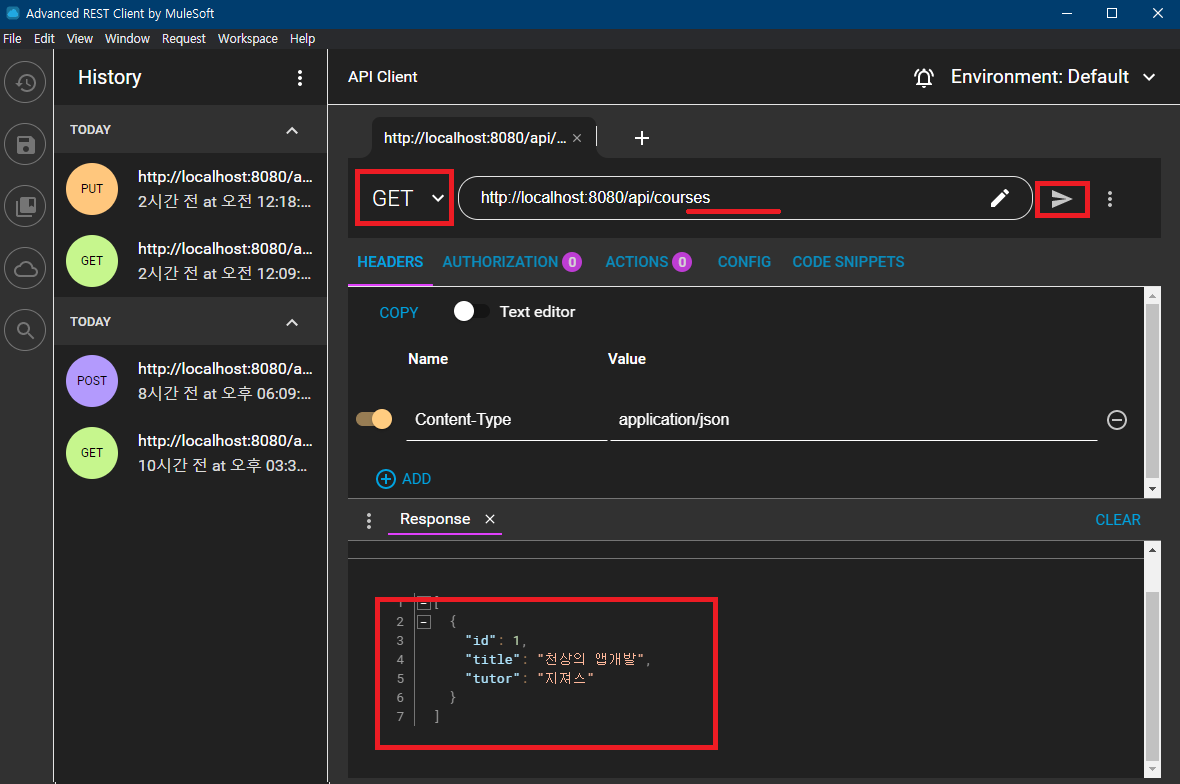
Task: Click the API Client heading
Action: tap(382, 77)
